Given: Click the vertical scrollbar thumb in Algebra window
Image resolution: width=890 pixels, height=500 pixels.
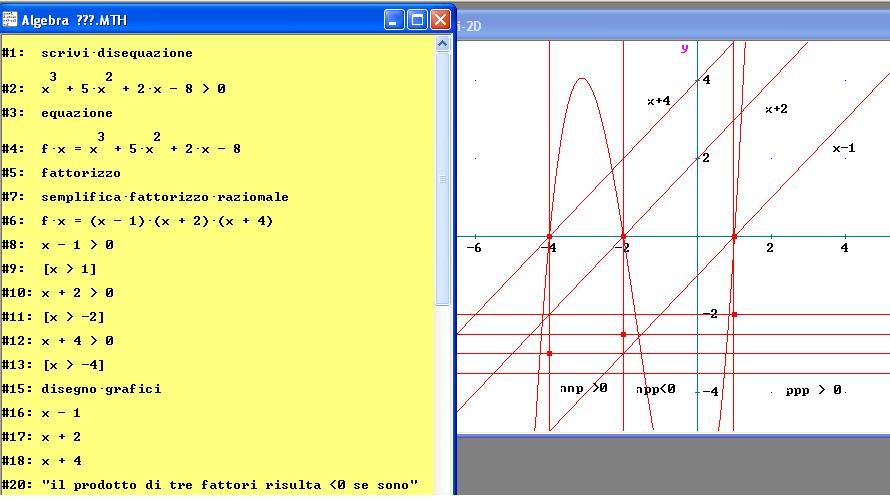Looking at the screenshot, I should 443,179.
